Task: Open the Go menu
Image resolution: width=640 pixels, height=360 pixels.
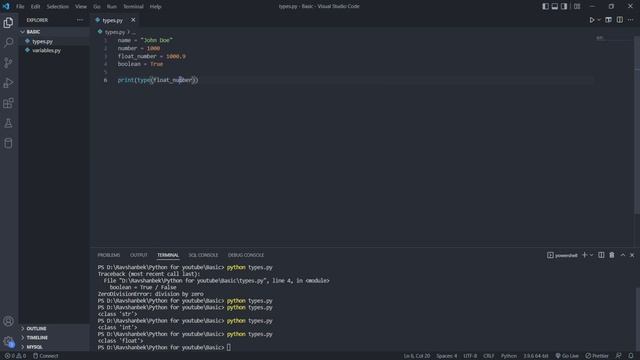Action: [x=97, y=7]
